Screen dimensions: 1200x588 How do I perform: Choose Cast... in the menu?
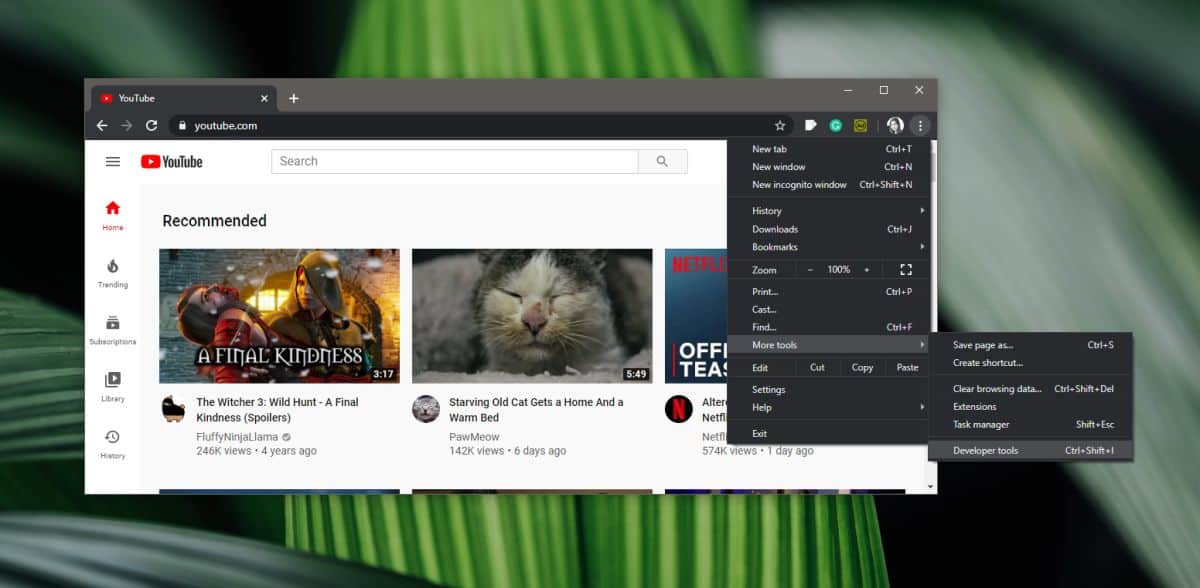point(829,310)
